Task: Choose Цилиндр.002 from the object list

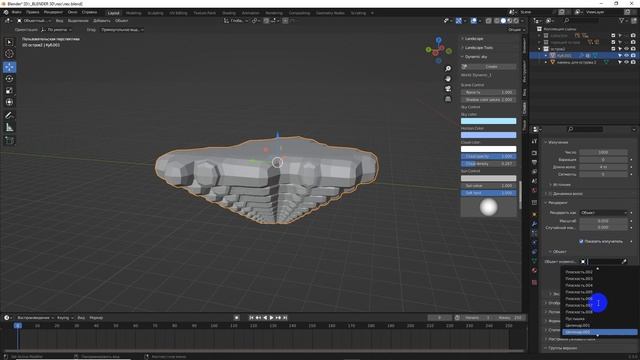Action: click(600, 332)
